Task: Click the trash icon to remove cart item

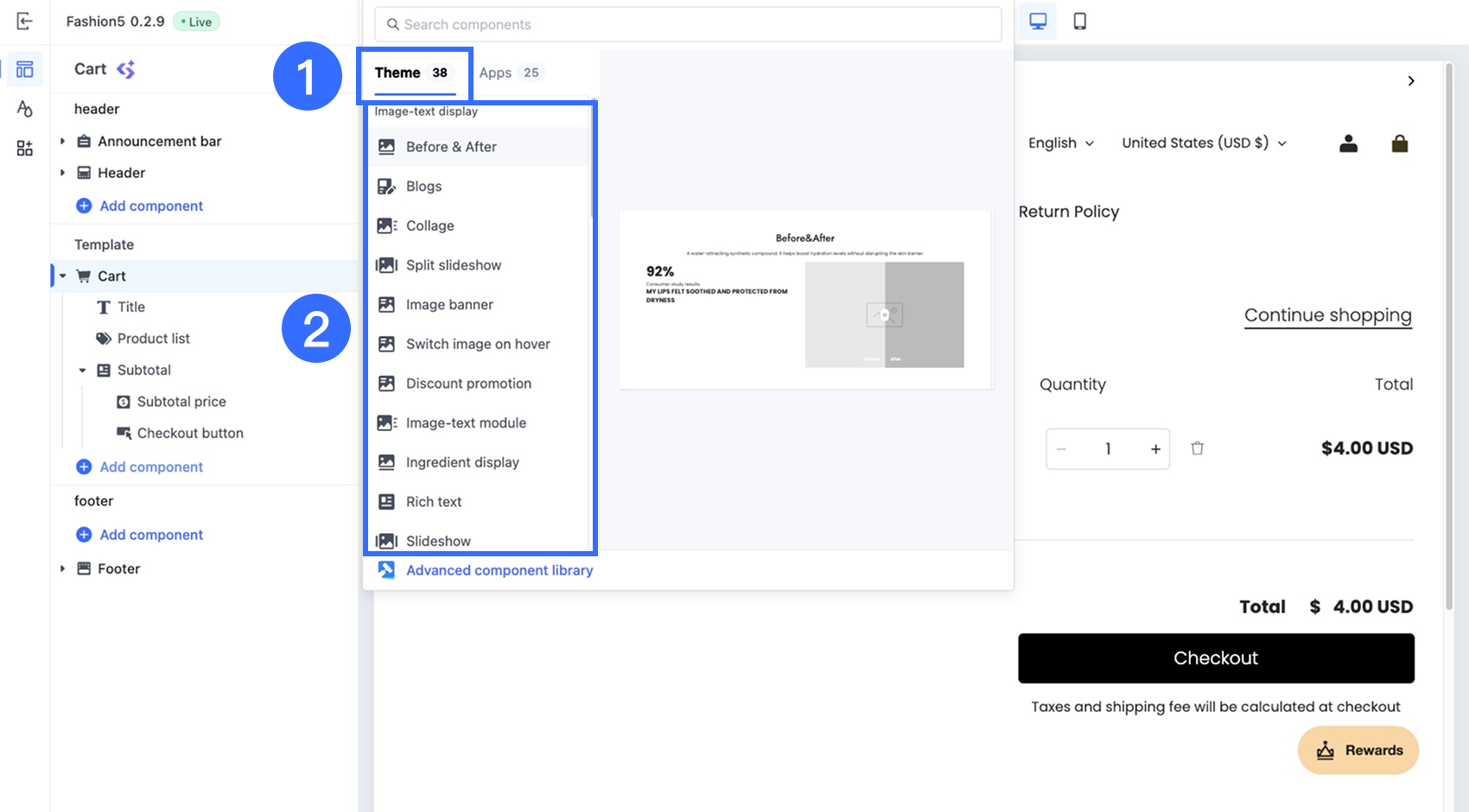Action: click(x=1197, y=448)
